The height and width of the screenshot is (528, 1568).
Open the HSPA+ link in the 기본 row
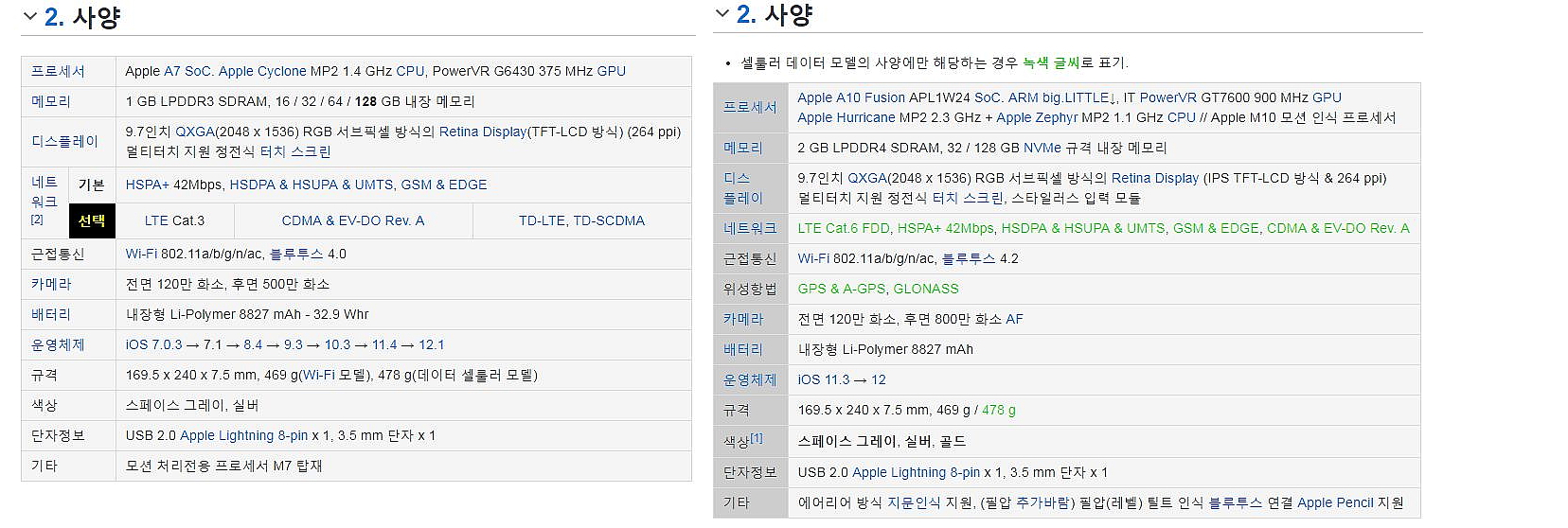pyautogui.click(x=147, y=185)
